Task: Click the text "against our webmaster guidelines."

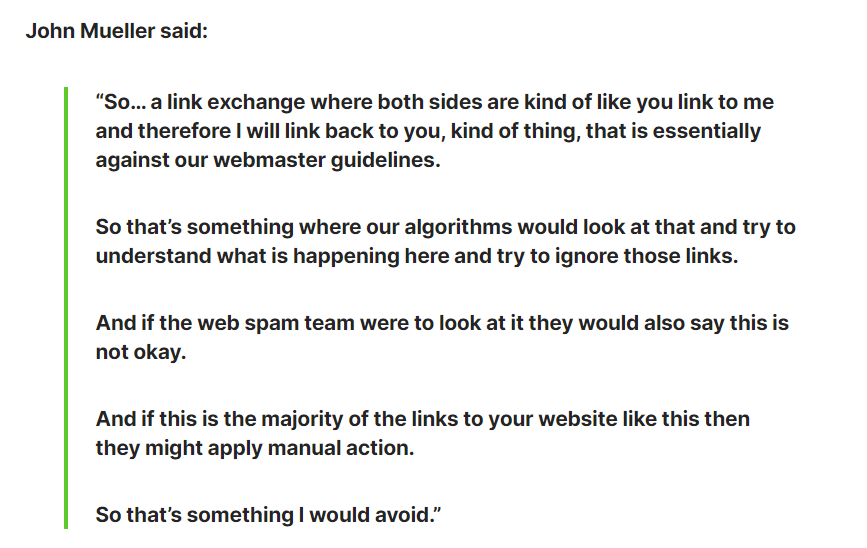Action: tap(268, 160)
